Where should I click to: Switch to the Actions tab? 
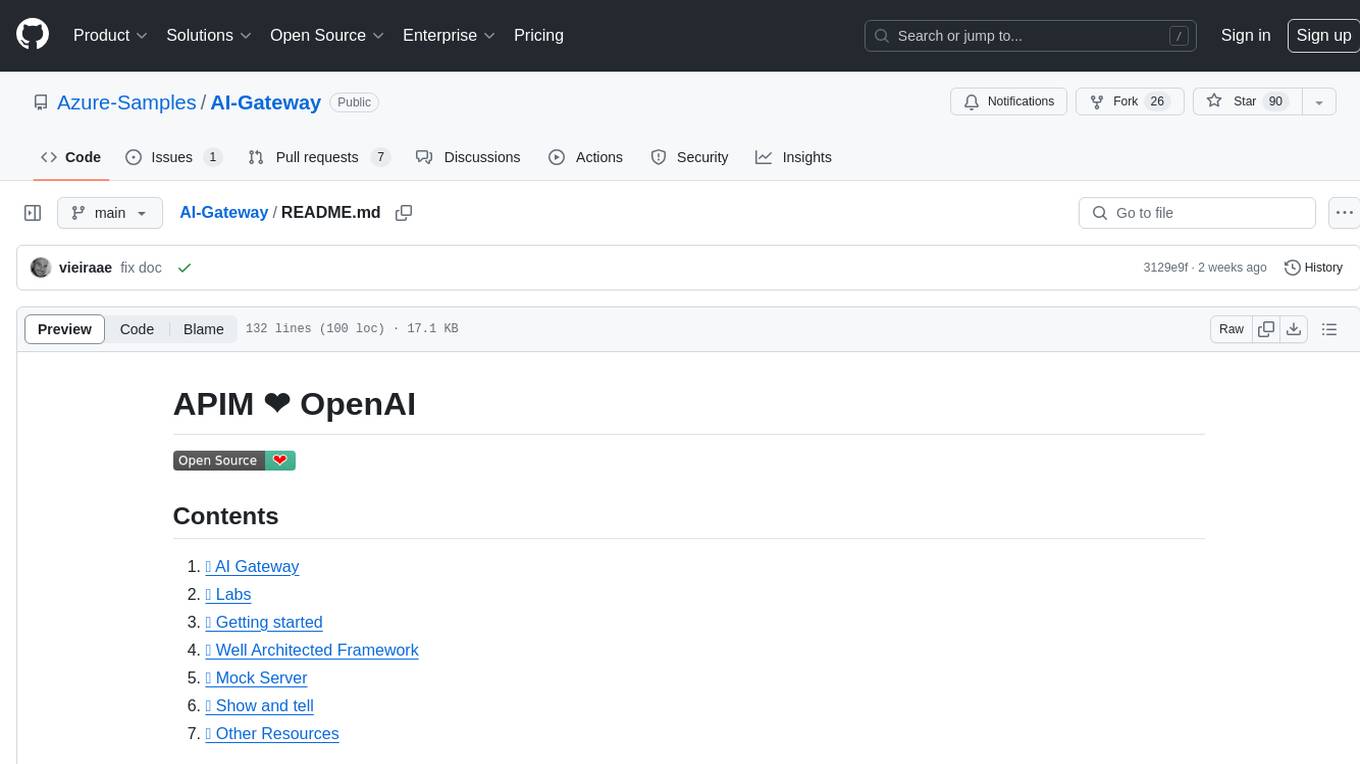pyautogui.click(x=586, y=157)
